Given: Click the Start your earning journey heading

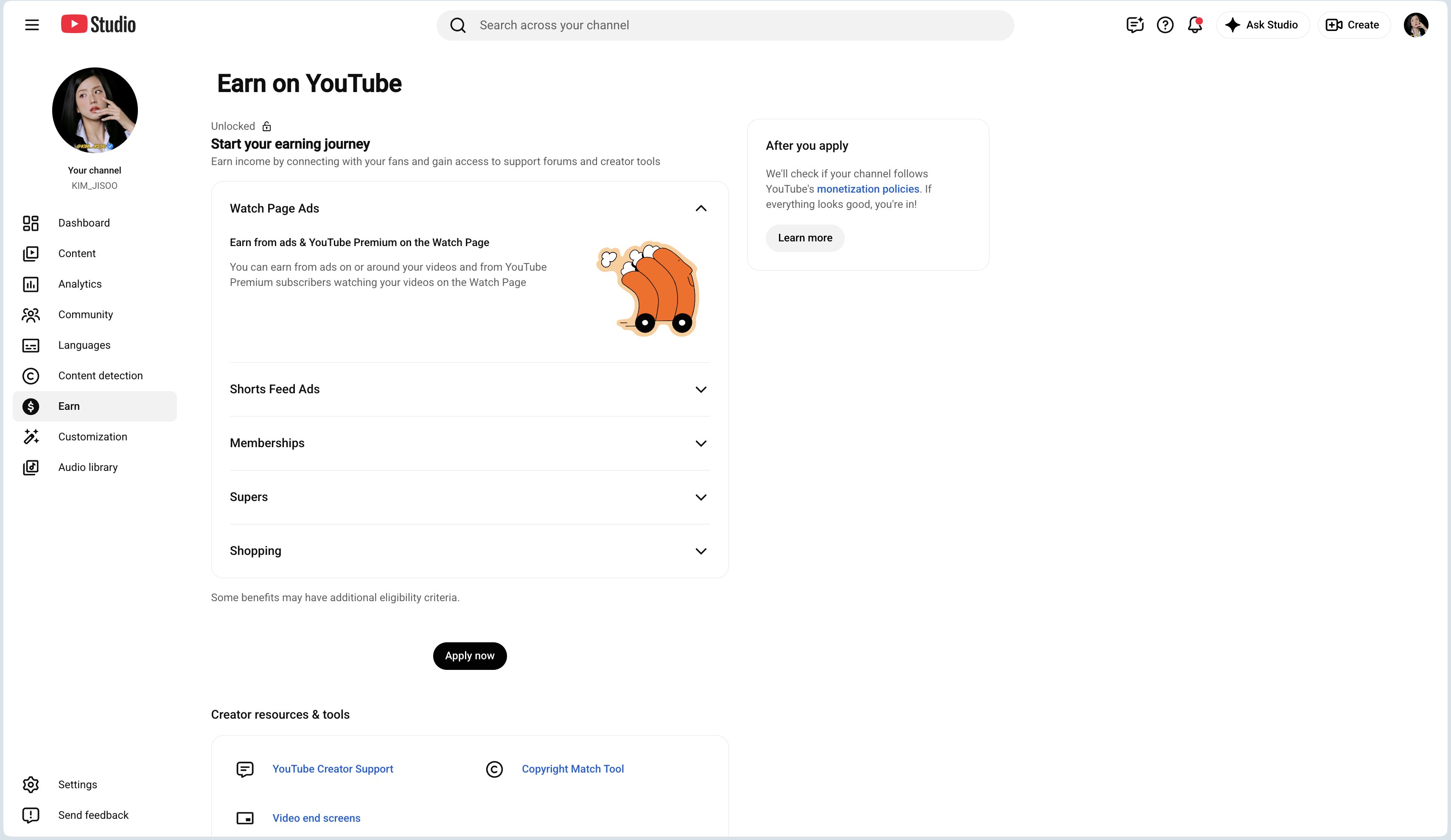Looking at the screenshot, I should point(290,144).
